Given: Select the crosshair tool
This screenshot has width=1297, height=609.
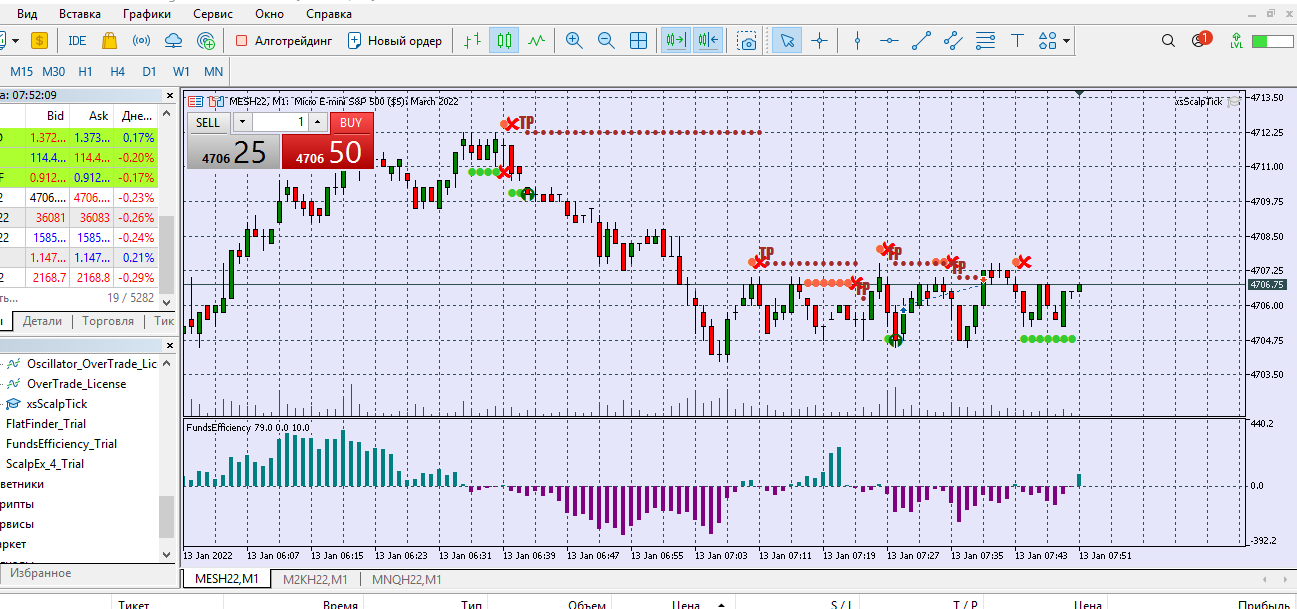Looking at the screenshot, I should (819, 41).
